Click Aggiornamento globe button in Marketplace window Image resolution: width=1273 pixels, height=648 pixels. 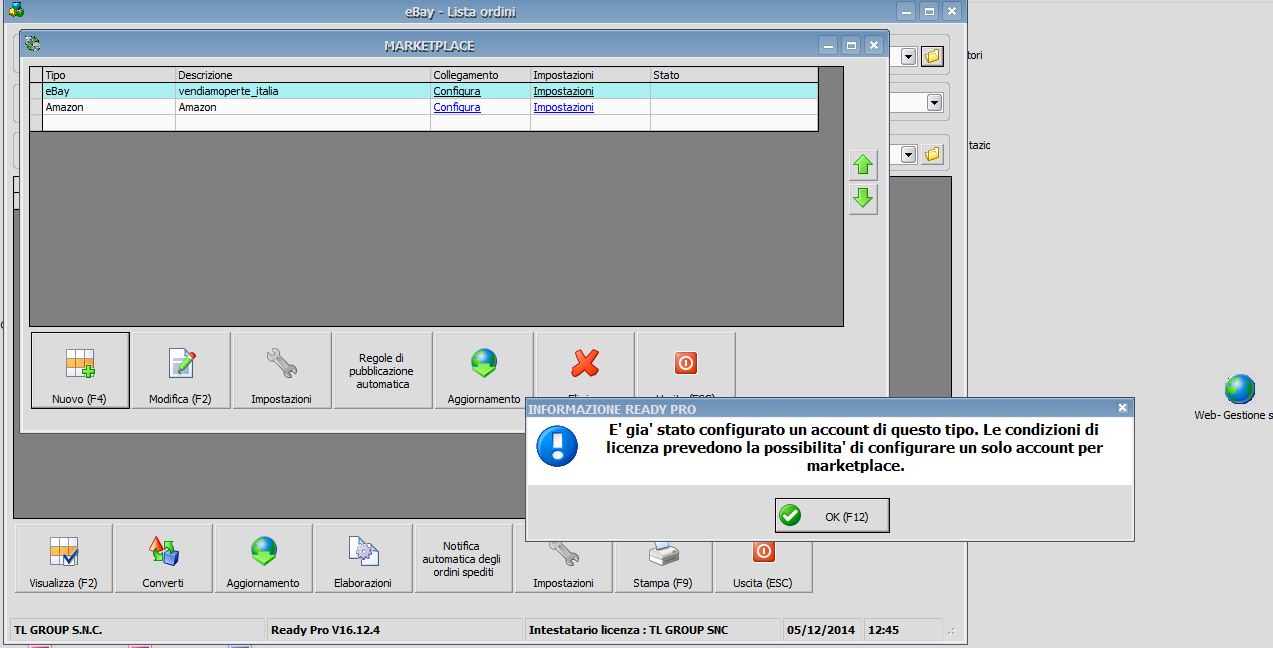pyautogui.click(x=484, y=370)
